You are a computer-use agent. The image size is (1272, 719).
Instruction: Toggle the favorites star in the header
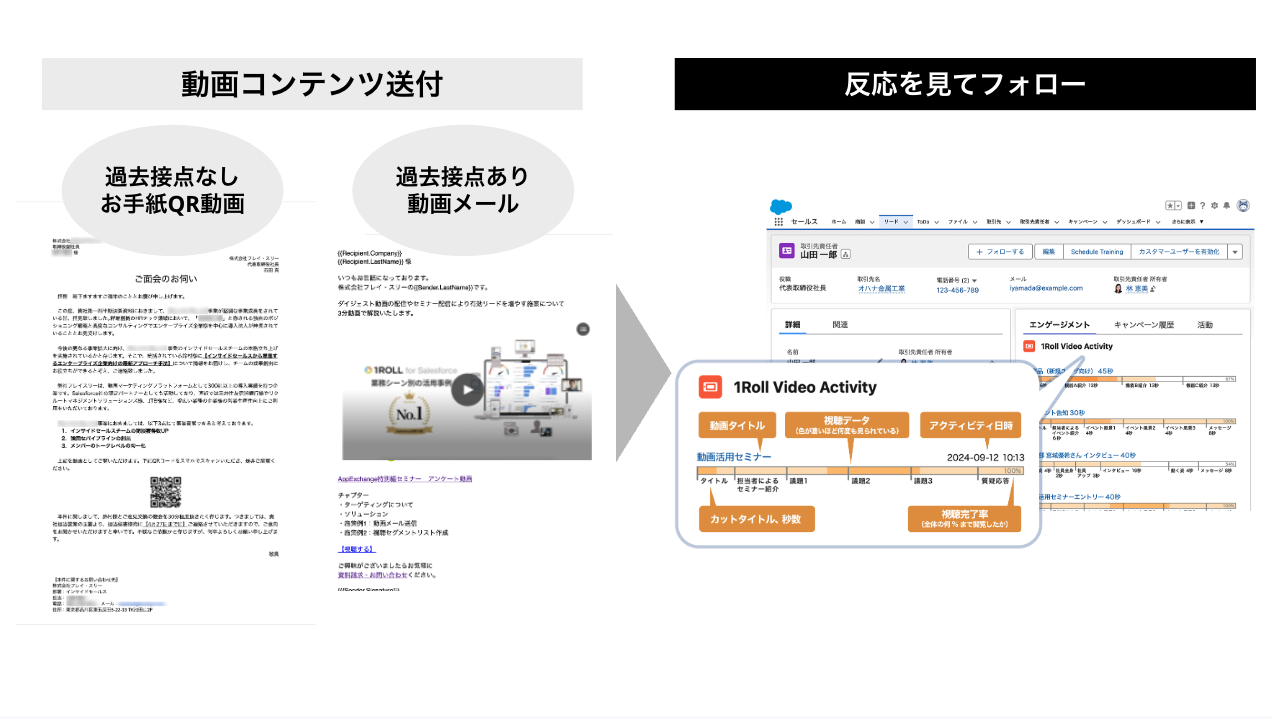click(x=1169, y=205)
